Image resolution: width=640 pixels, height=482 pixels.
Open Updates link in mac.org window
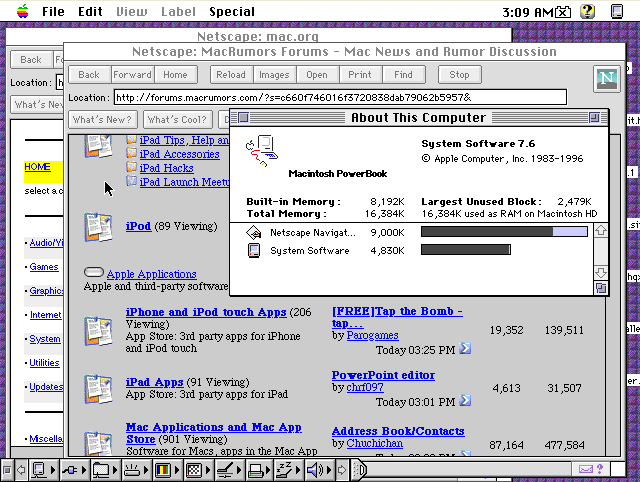pyautogui.click(x=46, y=387)
